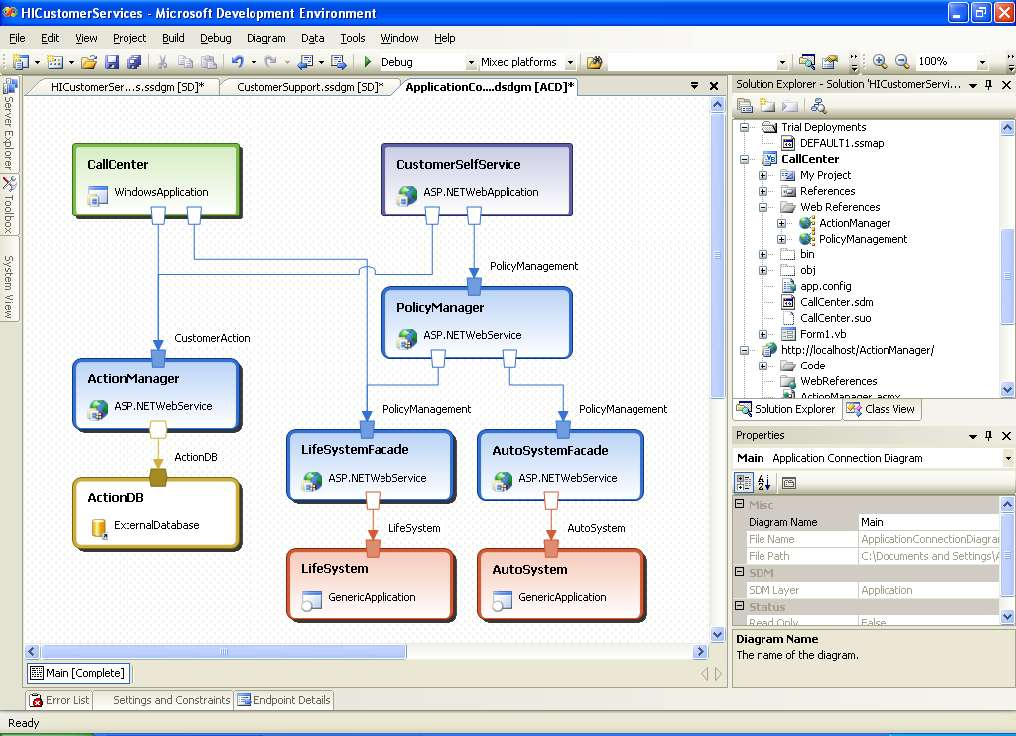Pin the Solution Explorer panel

pyautogui.click(x=989, y=85)
